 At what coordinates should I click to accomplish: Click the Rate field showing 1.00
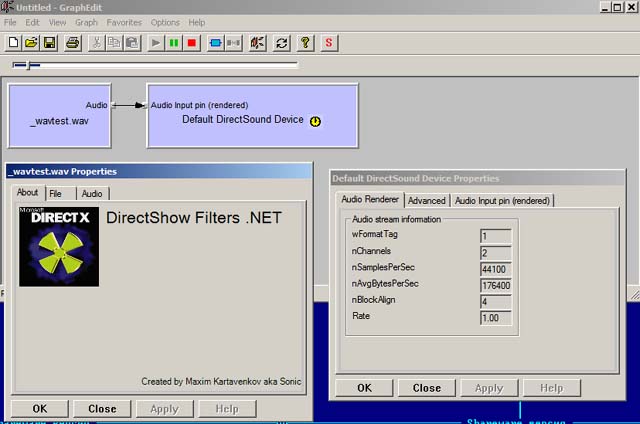pyautogui.click(x=496, y=318)
